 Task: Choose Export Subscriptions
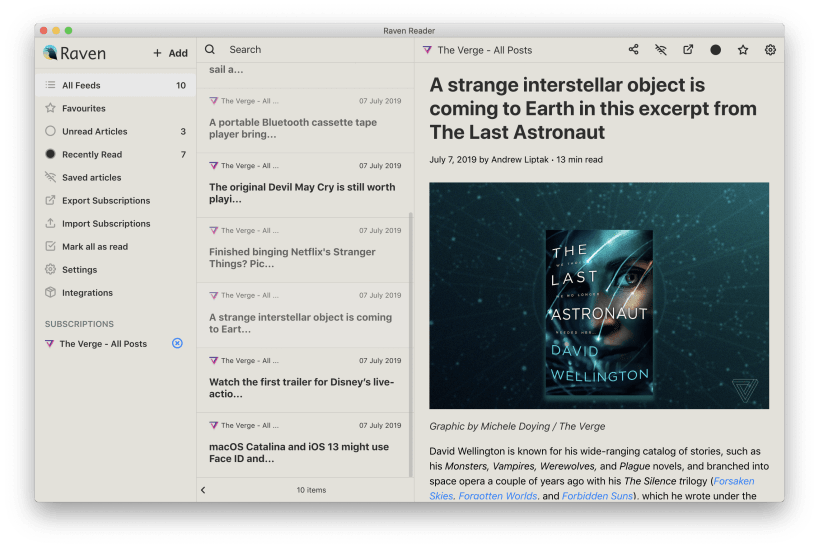click(x=115, y=200)
